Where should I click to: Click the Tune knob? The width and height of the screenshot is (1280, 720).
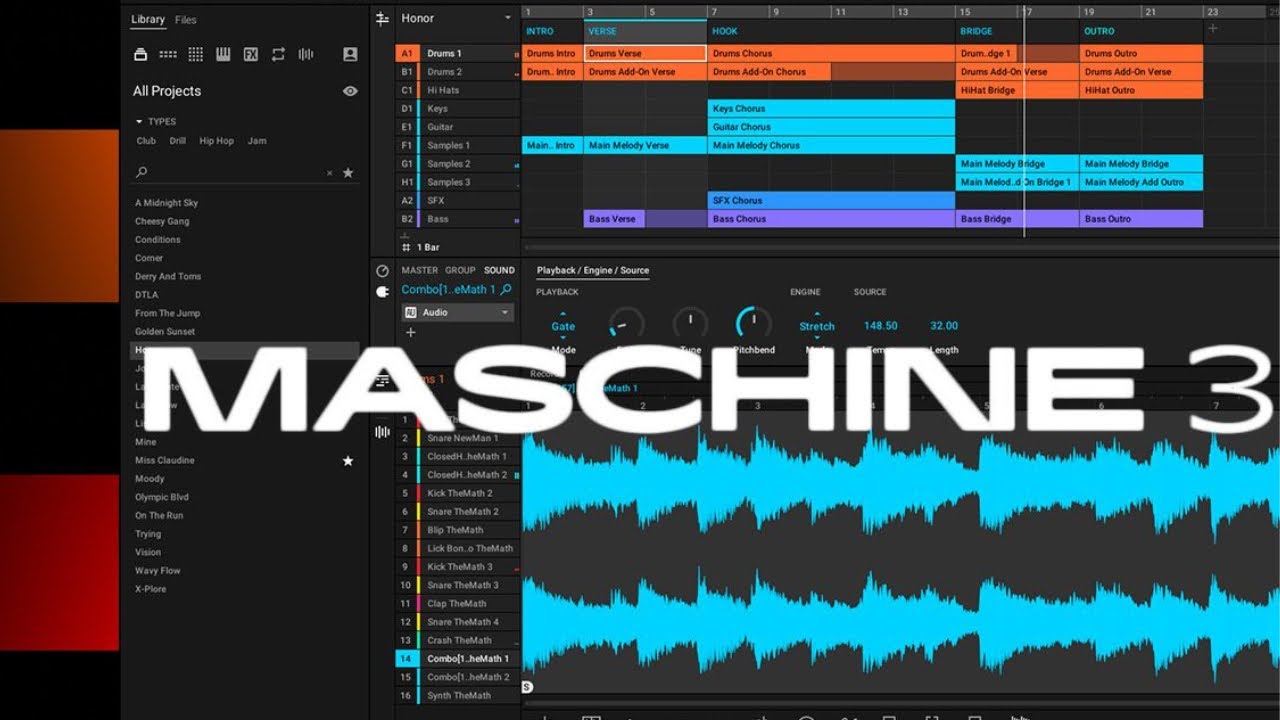click(x=689, y=323)
